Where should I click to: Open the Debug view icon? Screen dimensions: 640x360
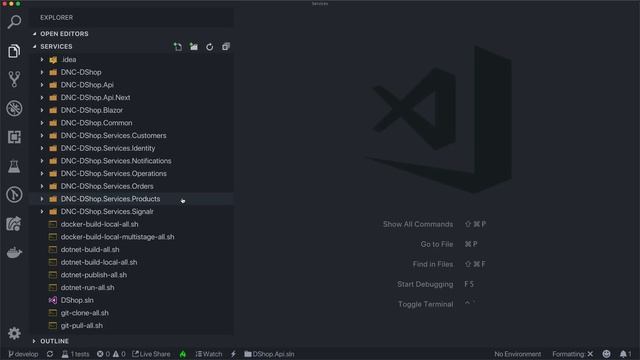point(14,109)
